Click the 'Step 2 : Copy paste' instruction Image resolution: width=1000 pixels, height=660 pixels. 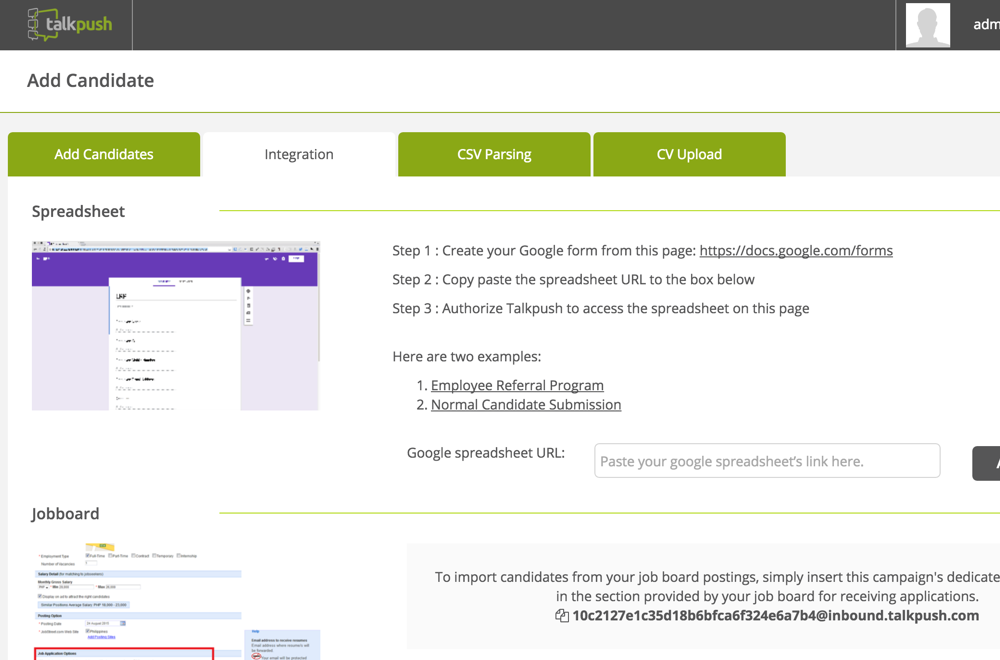click(573, 279)
